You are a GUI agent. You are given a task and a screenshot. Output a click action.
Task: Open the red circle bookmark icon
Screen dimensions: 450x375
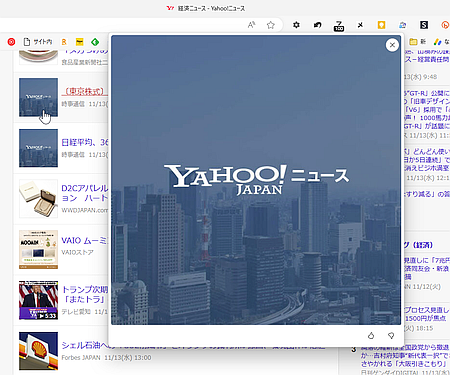coord(11,42)
